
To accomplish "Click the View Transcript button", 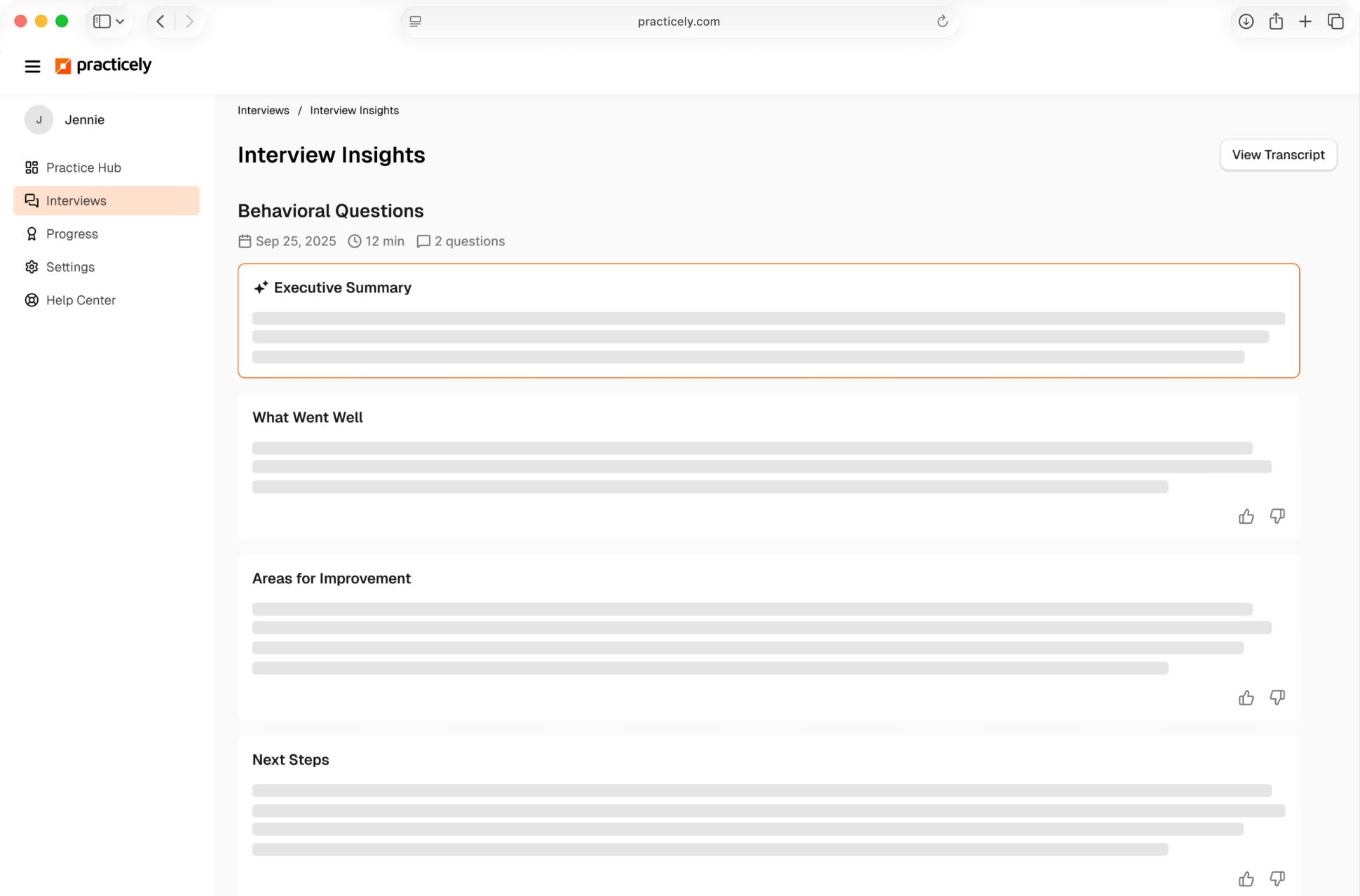I will point(1277,155).
